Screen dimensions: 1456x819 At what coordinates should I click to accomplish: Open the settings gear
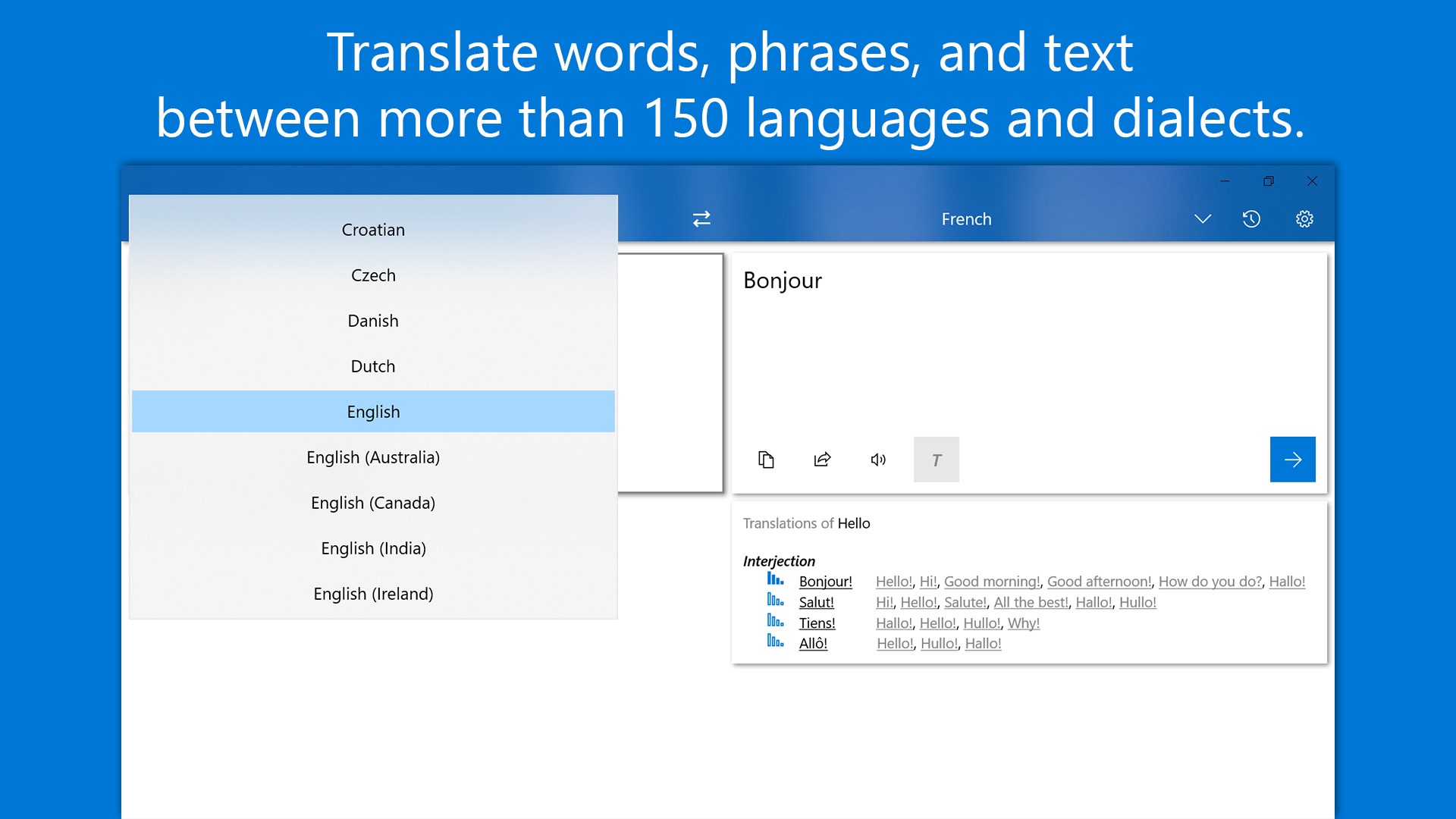pos(1304,219)
